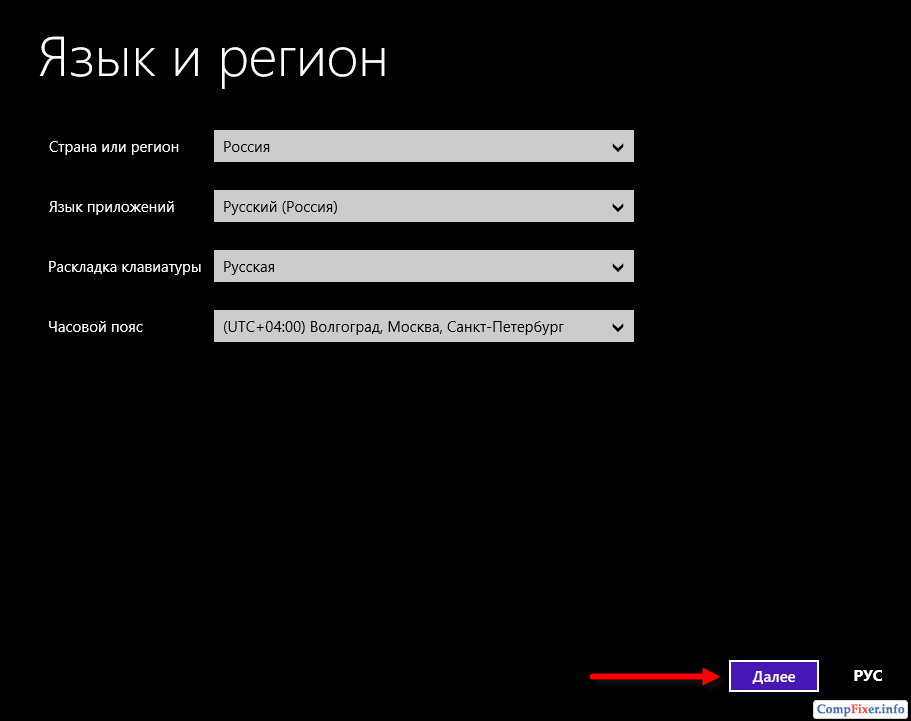Click the Страна или регион label
This screenshot has width=911, height=721.
(x=114, y=147)
